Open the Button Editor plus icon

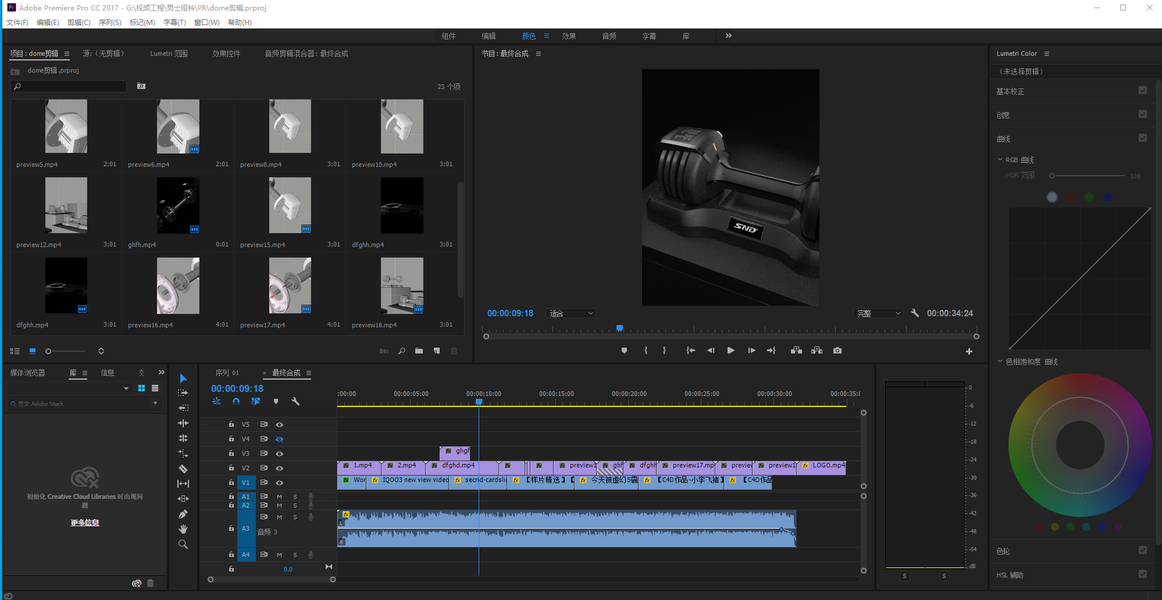(969, 351)
